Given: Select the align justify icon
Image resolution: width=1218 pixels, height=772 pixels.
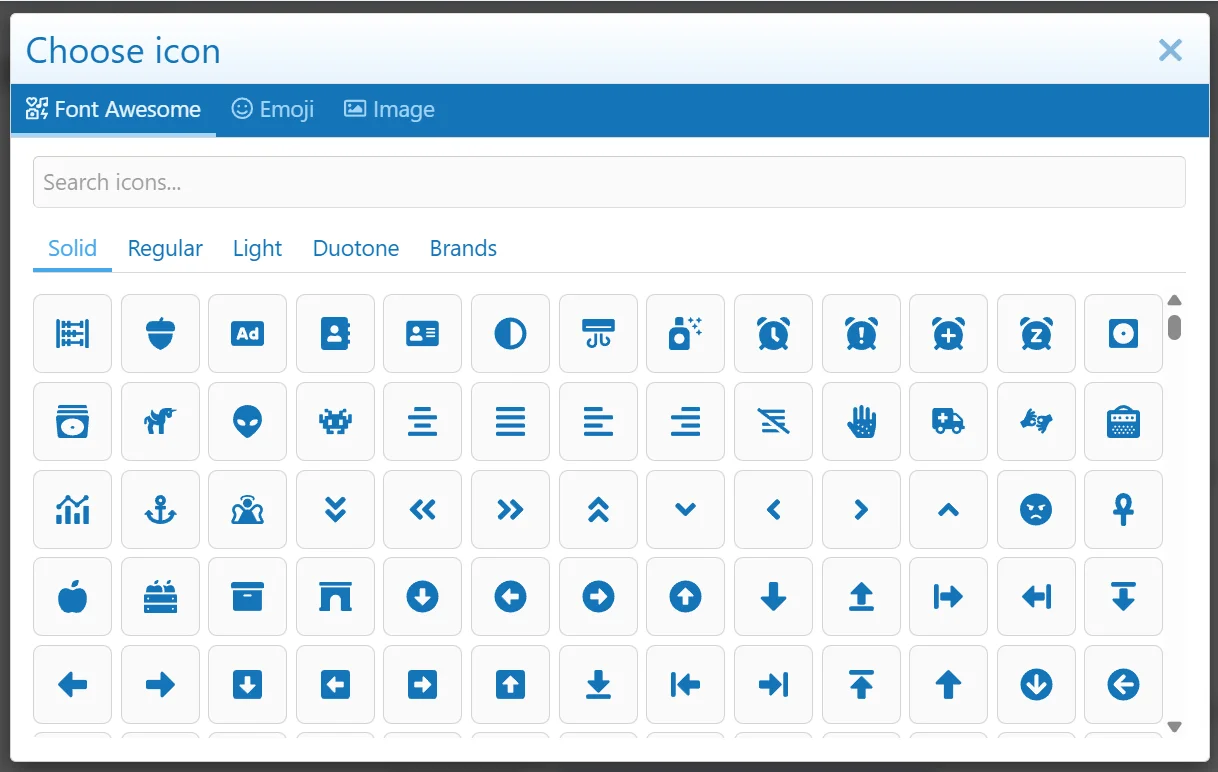Looking at the screenshot, I should tap(510, 421).
